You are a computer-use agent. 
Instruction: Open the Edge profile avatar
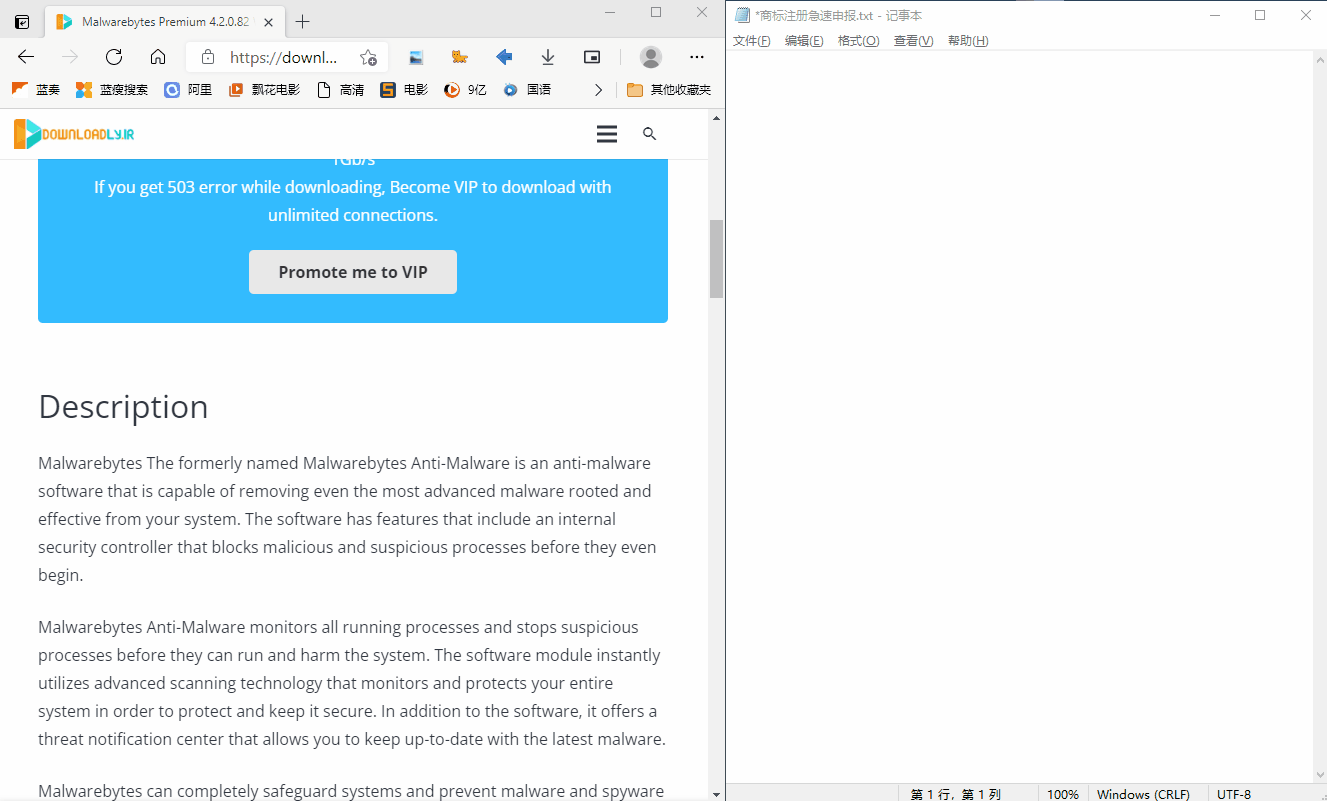pyautogui.click(x=651, y=57)
